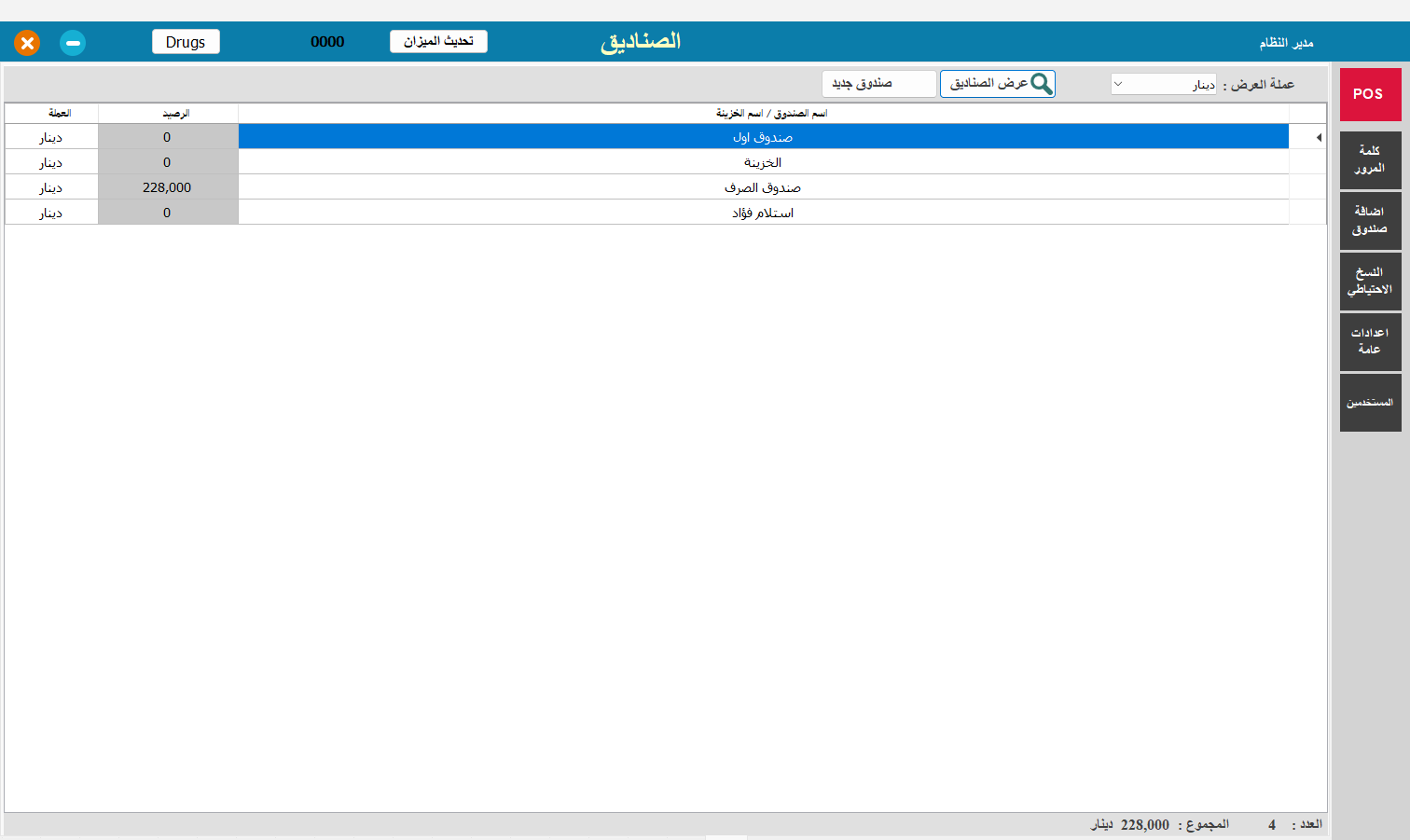Open the POS sidebar button

point(1370,94)
